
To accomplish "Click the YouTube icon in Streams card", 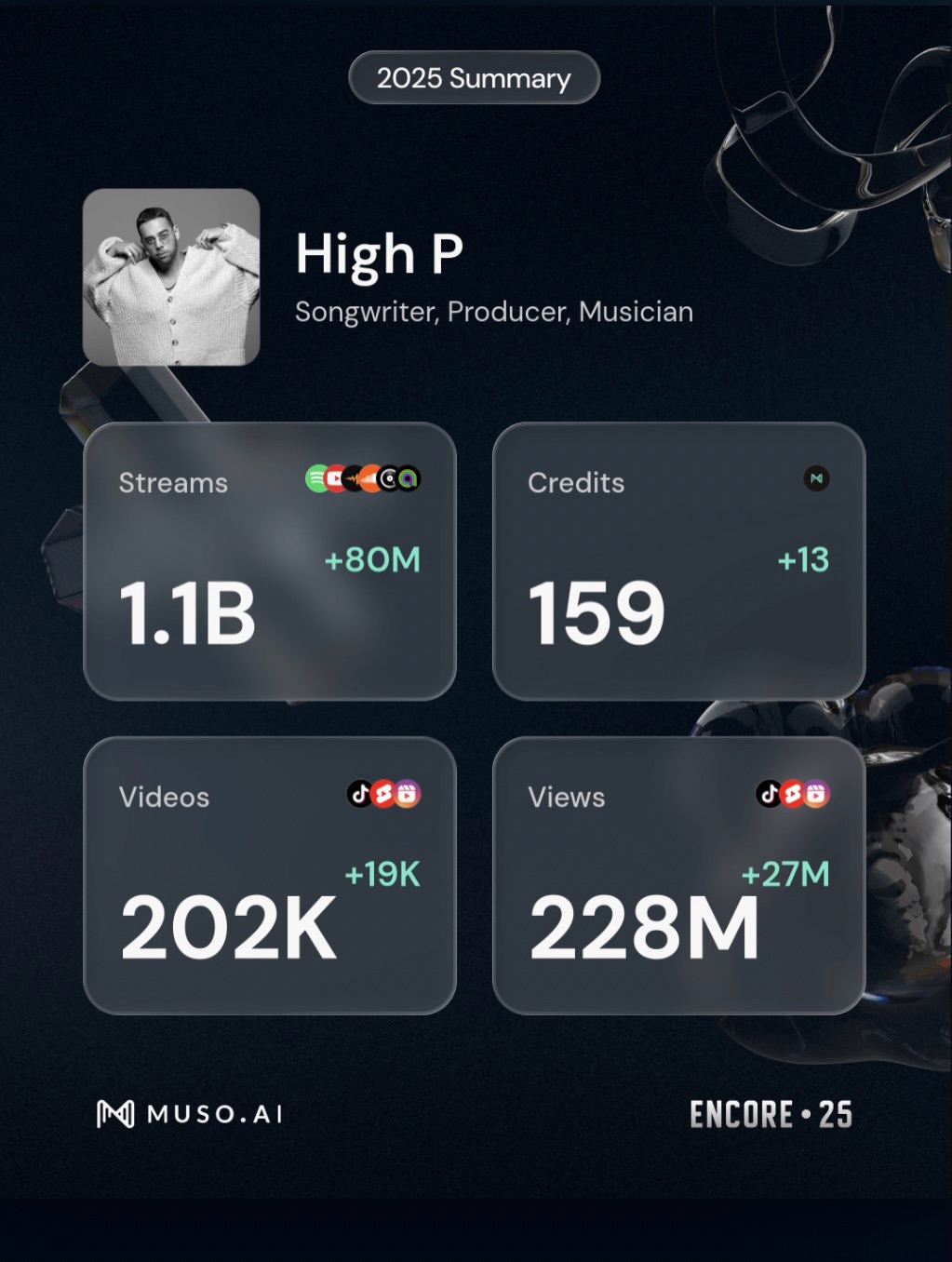I will (335, 478).
